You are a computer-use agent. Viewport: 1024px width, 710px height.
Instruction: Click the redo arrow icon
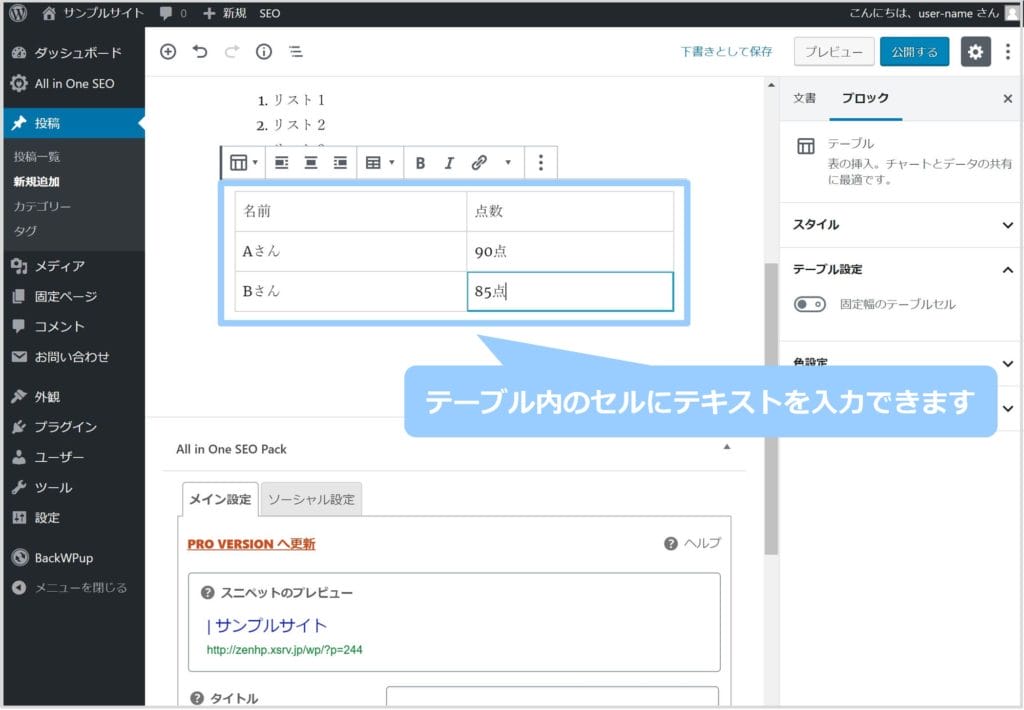232,52
